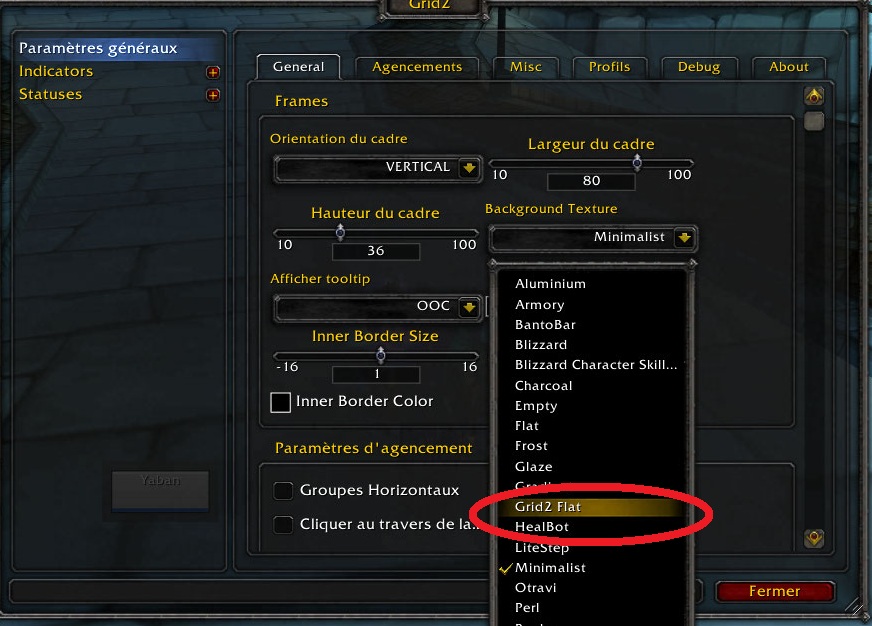Toggle the Inner Border Color swatch
This screenshot has width=872, height=626.
point(280,402)
